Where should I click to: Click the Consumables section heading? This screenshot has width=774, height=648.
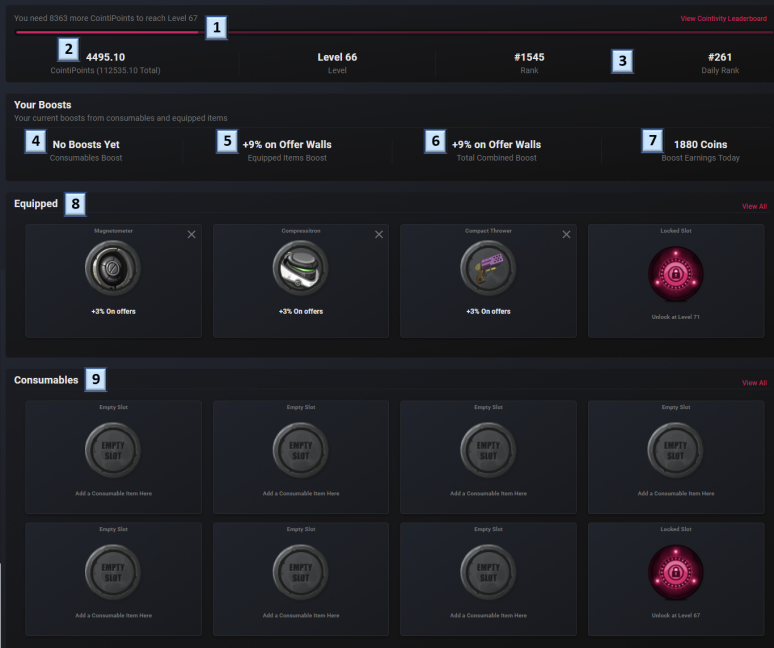tap(46, 380)
